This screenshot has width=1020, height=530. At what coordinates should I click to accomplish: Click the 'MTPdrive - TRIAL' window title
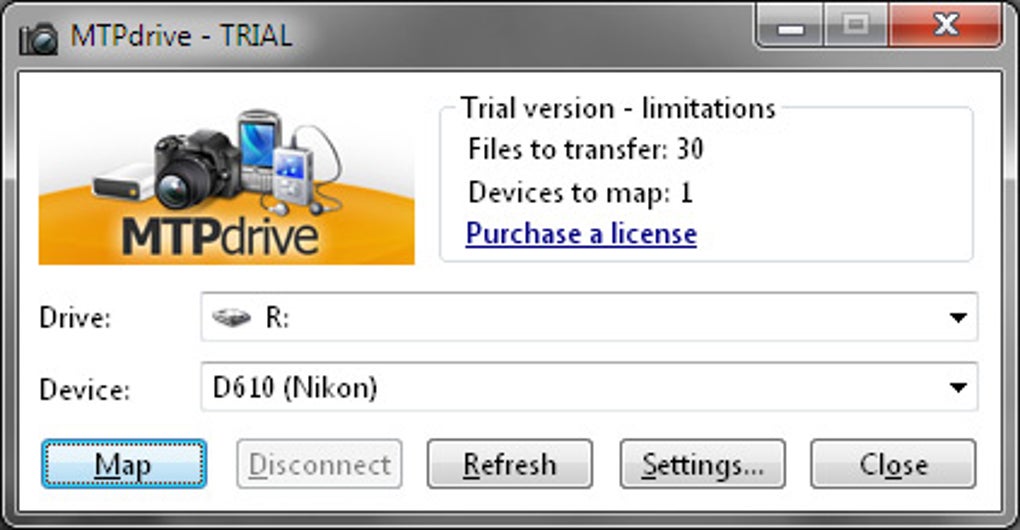click(181, 36)
